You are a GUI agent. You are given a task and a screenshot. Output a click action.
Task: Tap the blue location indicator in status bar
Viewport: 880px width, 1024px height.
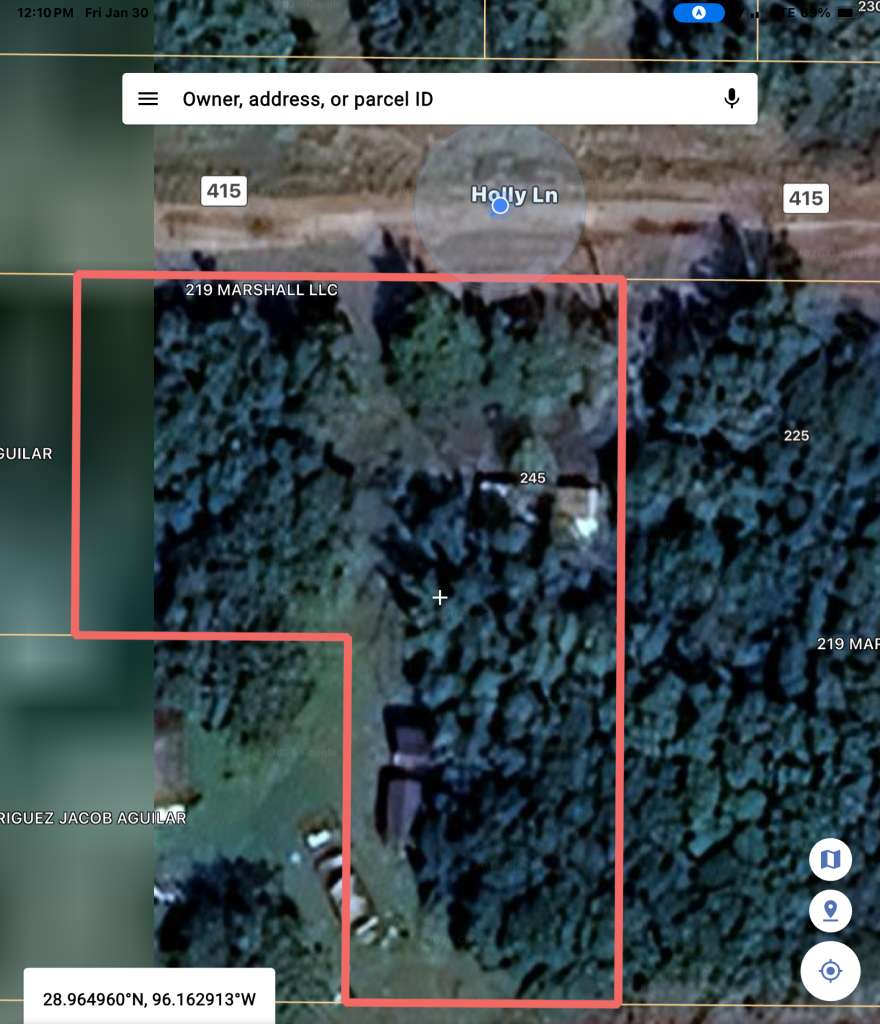[x=698, y=13]
